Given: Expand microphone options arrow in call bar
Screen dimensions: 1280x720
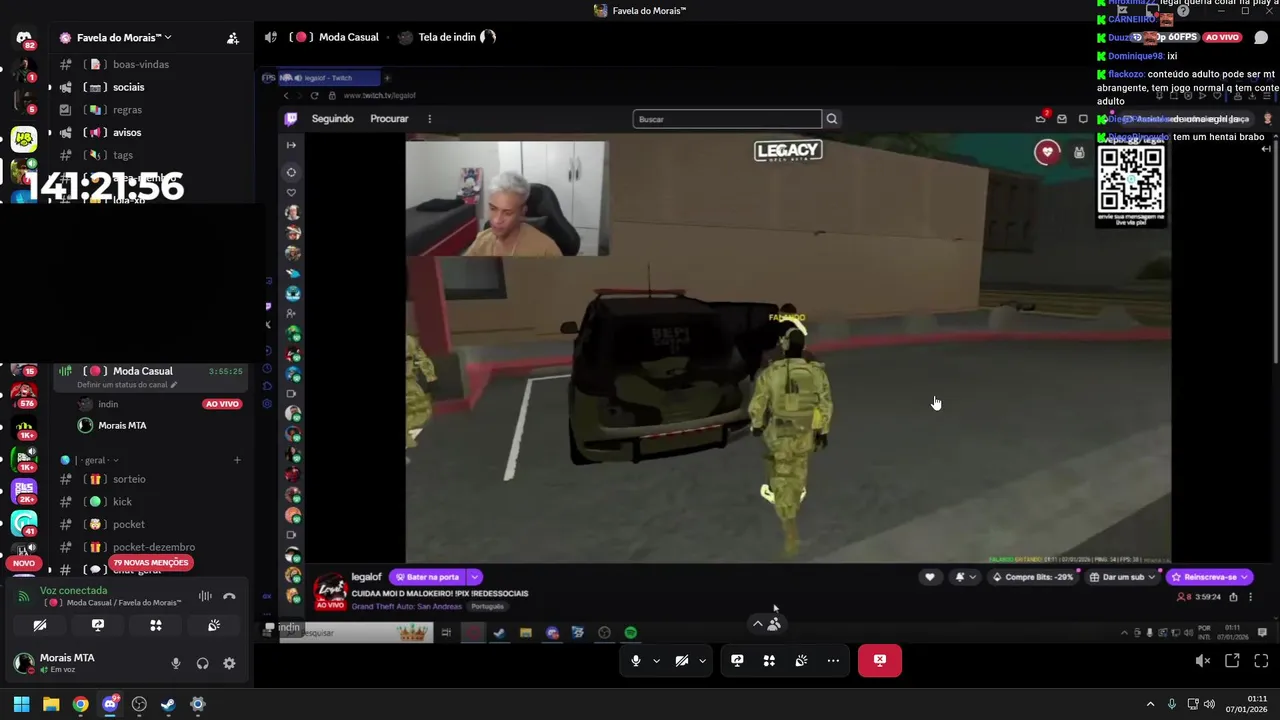Looking at the screenshot, I should point(656,660).
